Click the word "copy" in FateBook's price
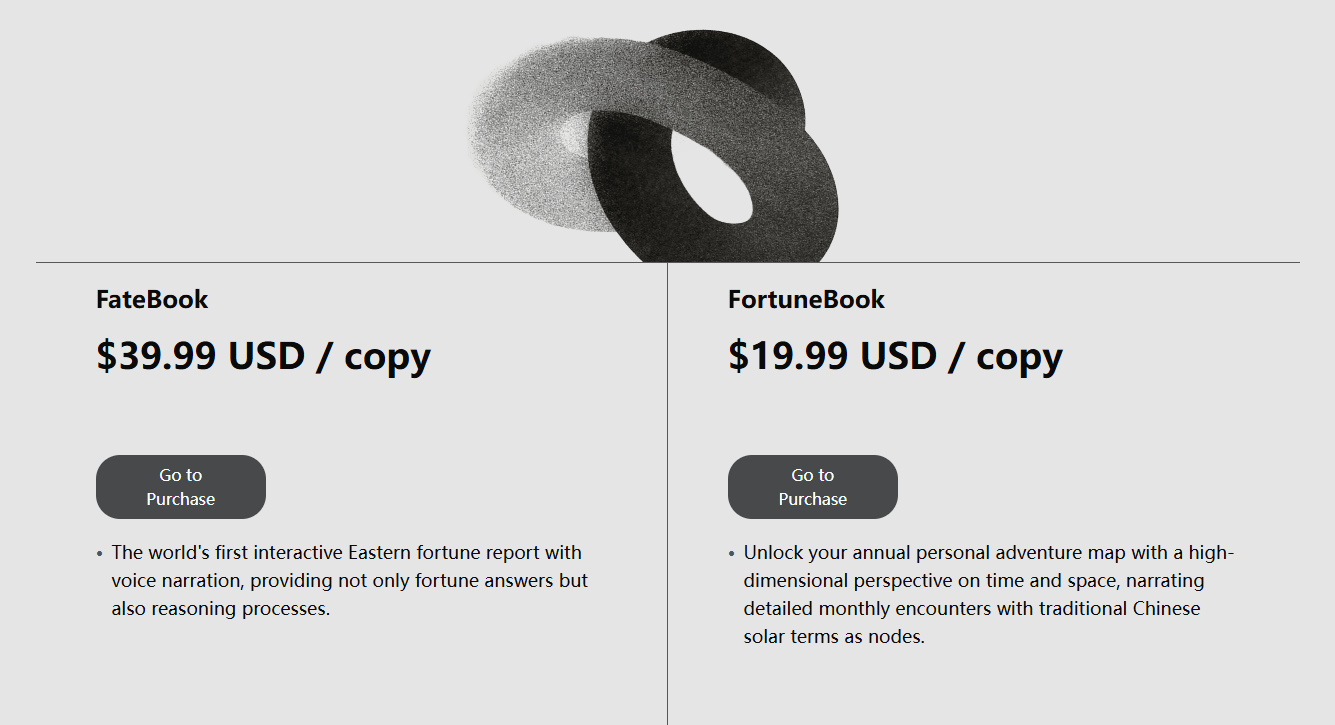Image resolution: width=1335 pixels, height=725 pixels. coord(387,356)
